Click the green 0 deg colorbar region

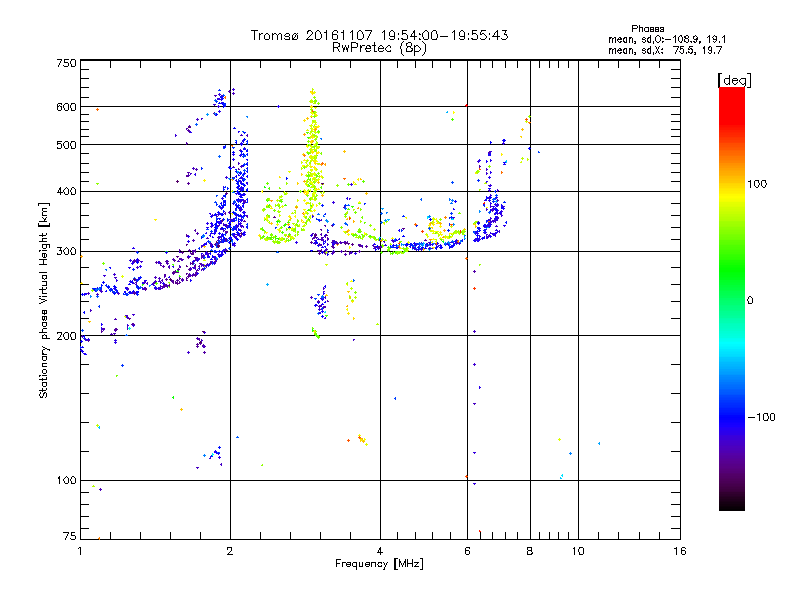[732, 300]
